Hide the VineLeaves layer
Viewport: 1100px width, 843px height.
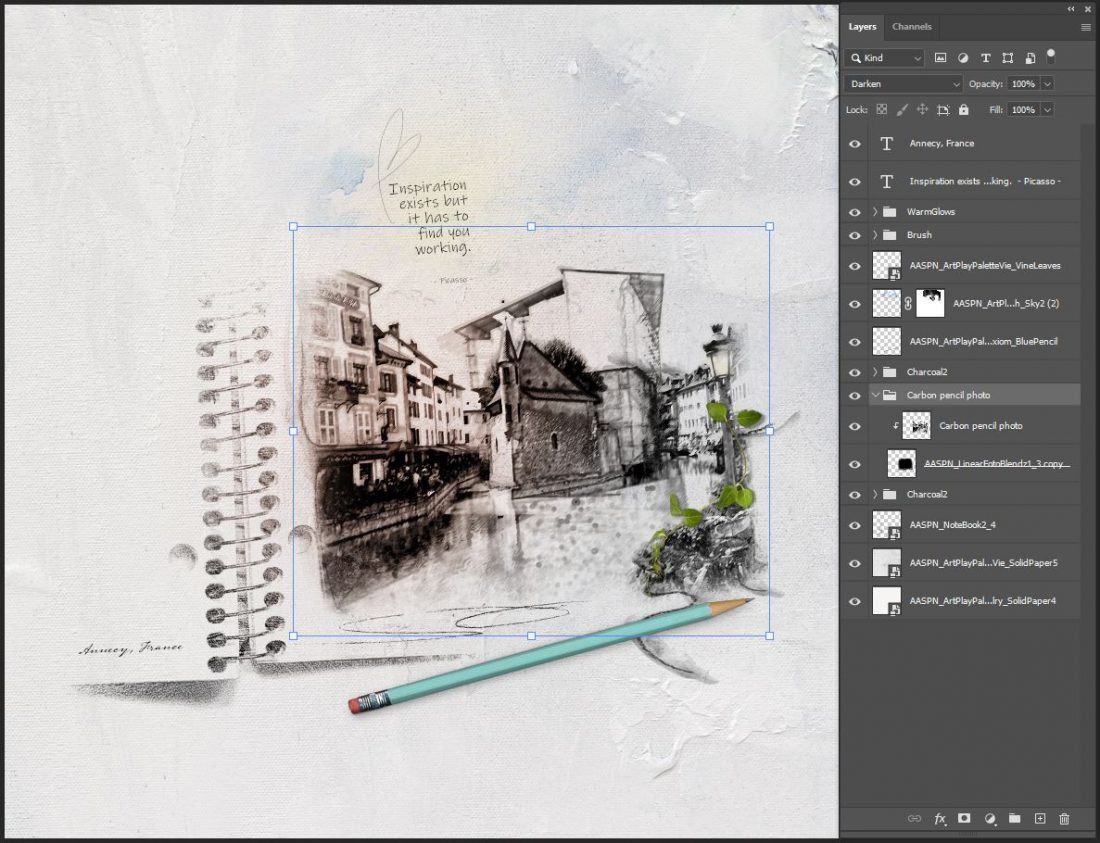854,266
